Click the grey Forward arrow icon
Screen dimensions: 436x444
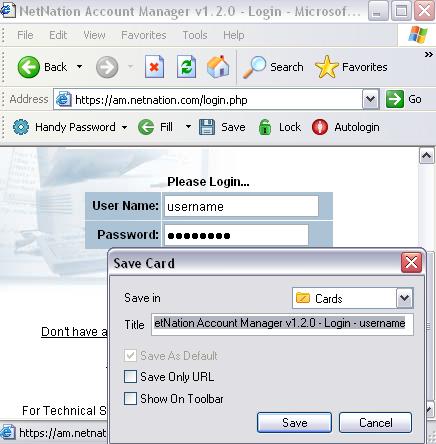107,67
